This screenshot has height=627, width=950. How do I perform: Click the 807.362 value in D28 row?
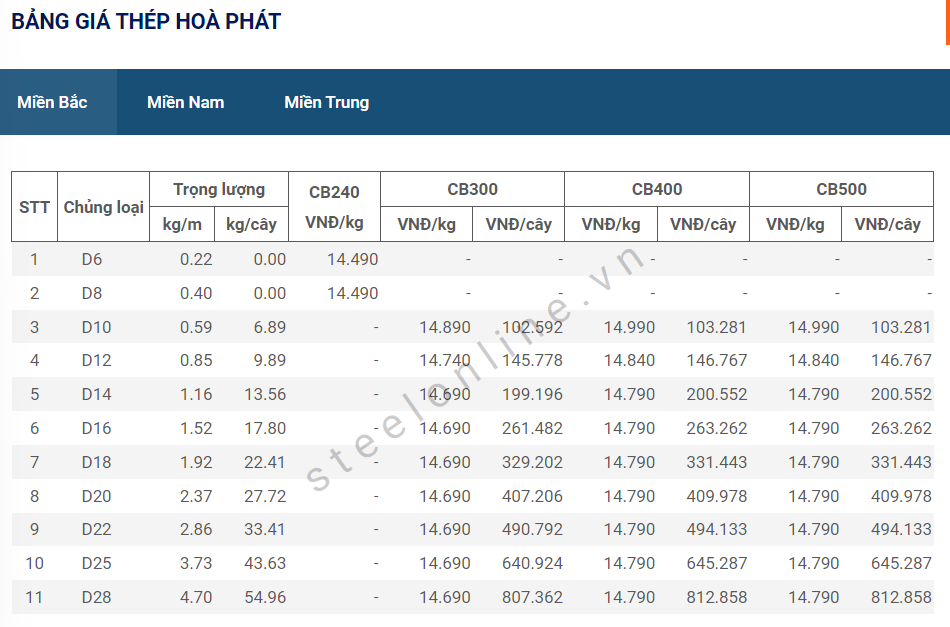coord(533,597)
